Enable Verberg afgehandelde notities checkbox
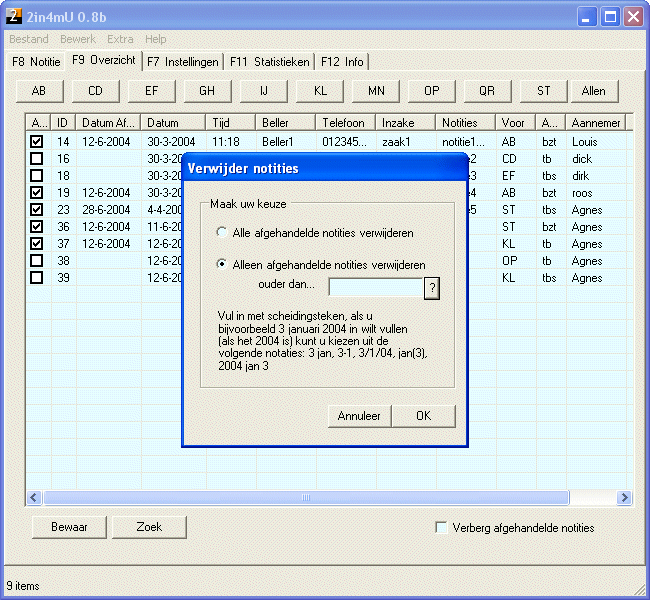The height and width of the screenshot is (600, 650). (441, 527)
